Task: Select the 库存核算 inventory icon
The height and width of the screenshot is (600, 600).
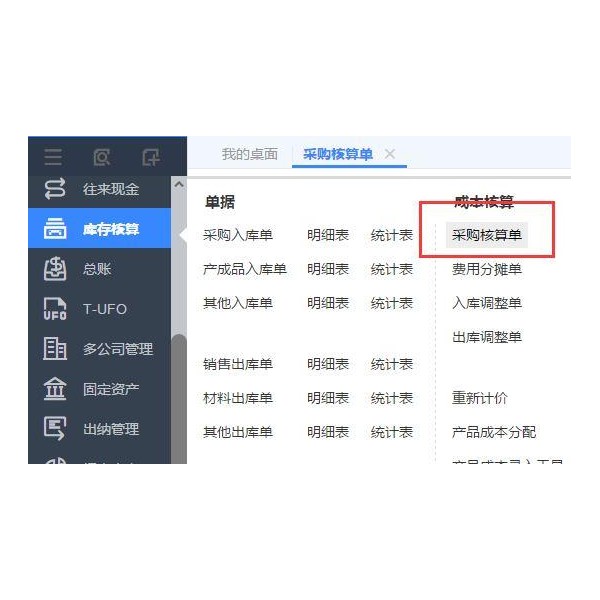Action: click(x=55, y=228)
